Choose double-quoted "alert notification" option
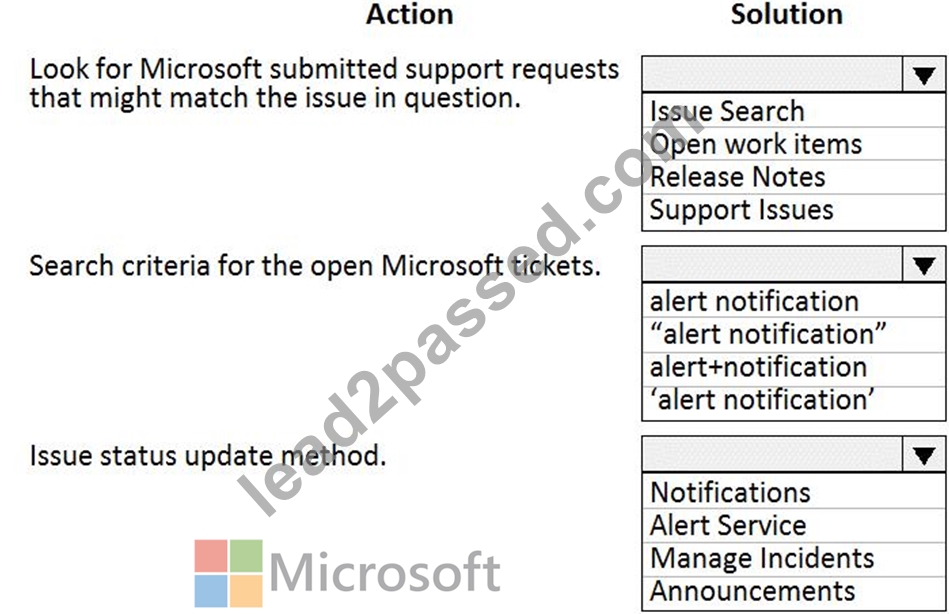The height and width of the screenshot is (614, 949). pyautogui.click(x=793, y=334)
